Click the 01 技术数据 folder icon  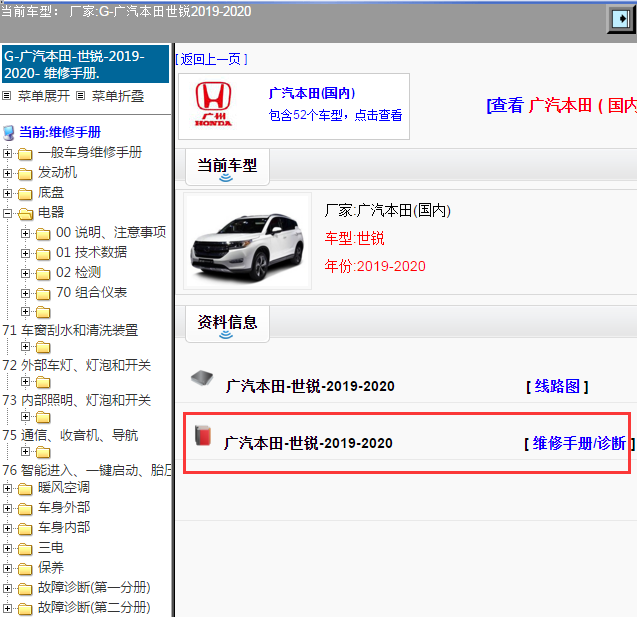(43, 254)
